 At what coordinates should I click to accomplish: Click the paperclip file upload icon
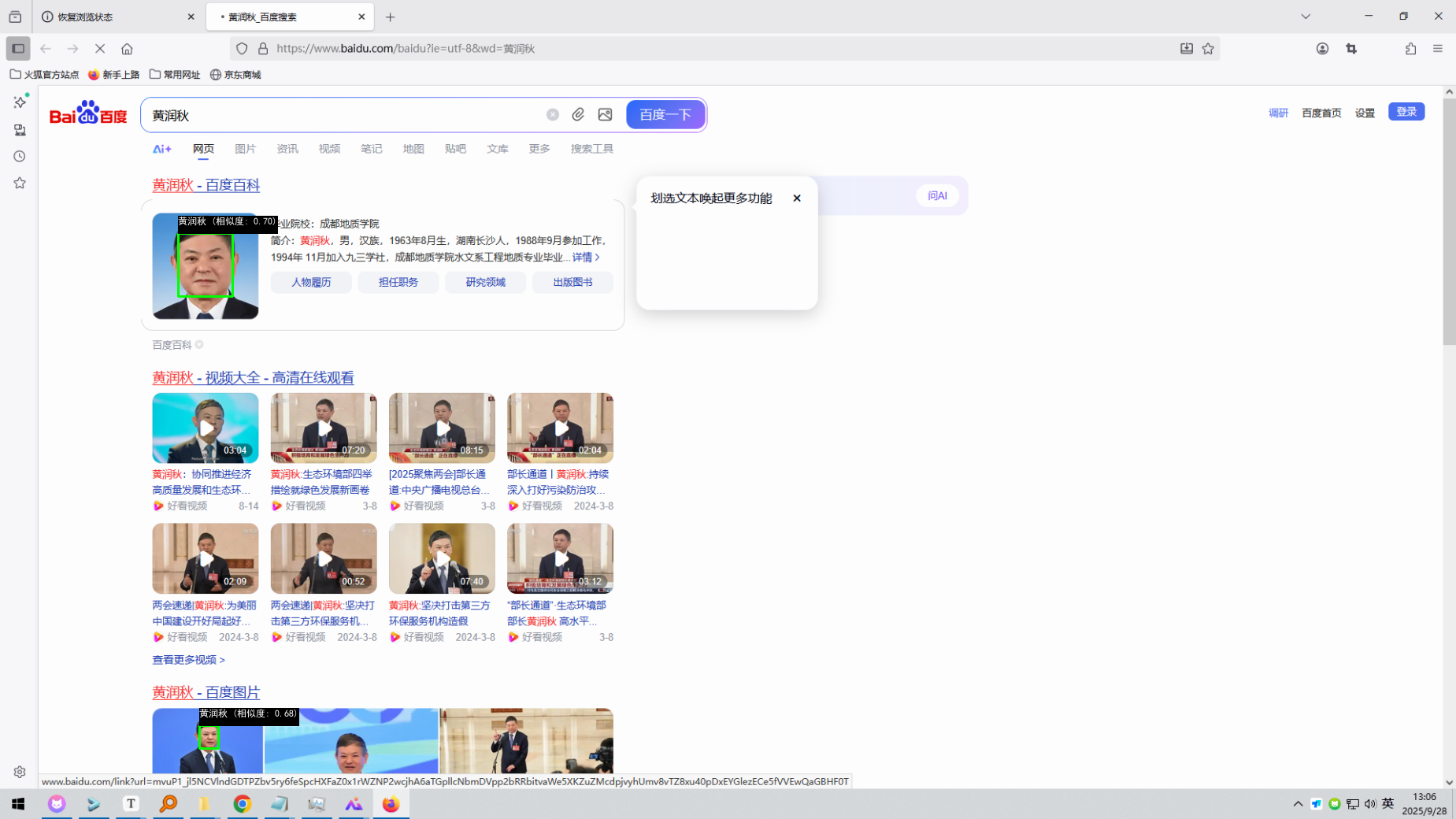coord(578,115)
